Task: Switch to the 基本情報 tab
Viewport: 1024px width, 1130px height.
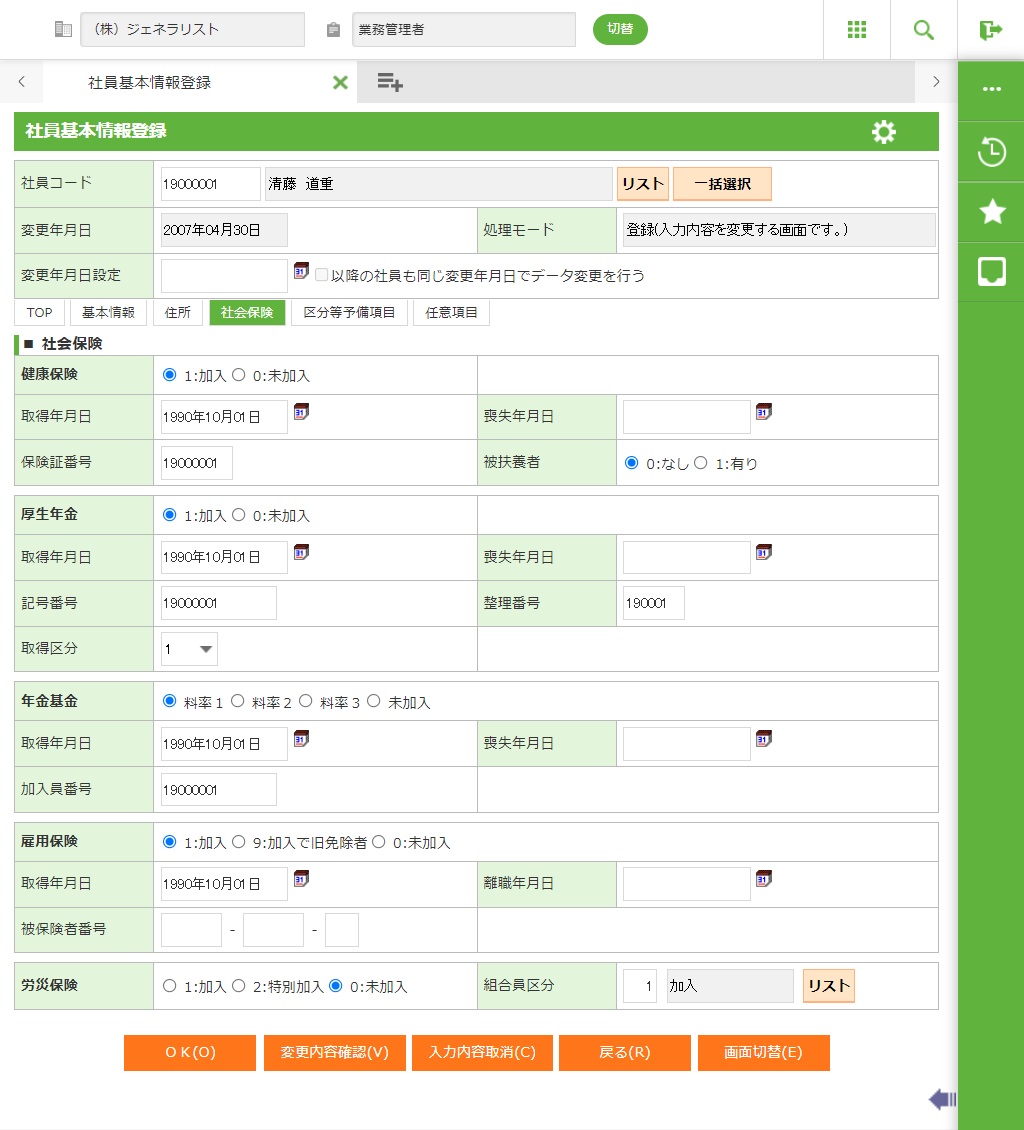Action: (x=108, y=313)
